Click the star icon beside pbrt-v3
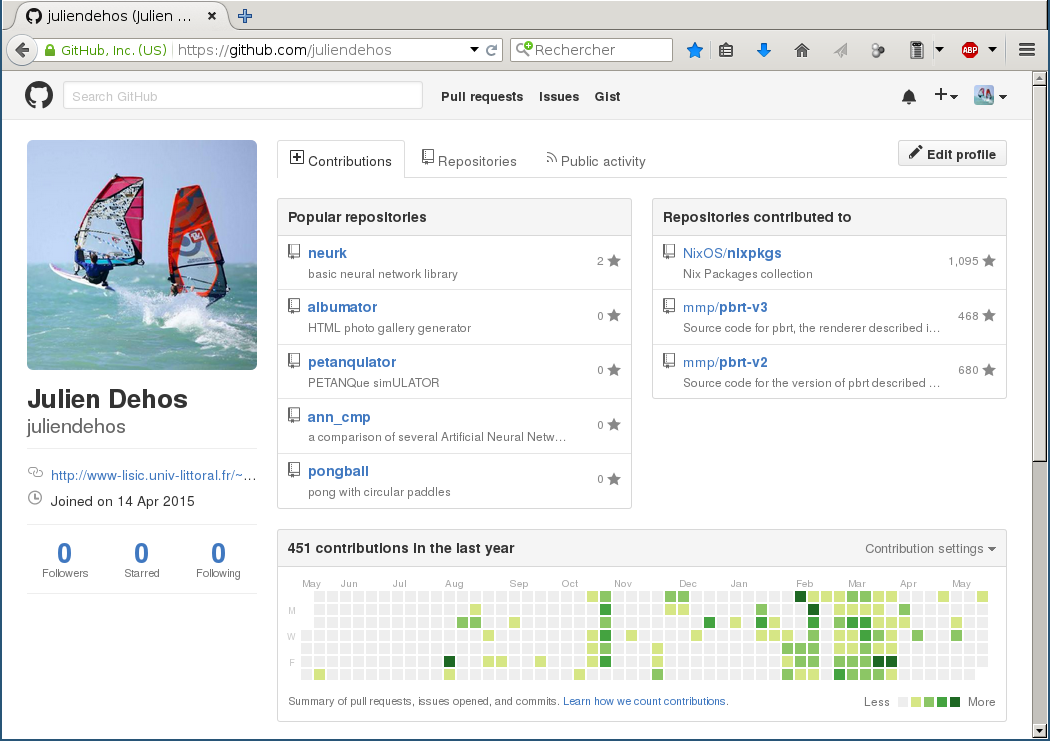 (x=989, y=315)
